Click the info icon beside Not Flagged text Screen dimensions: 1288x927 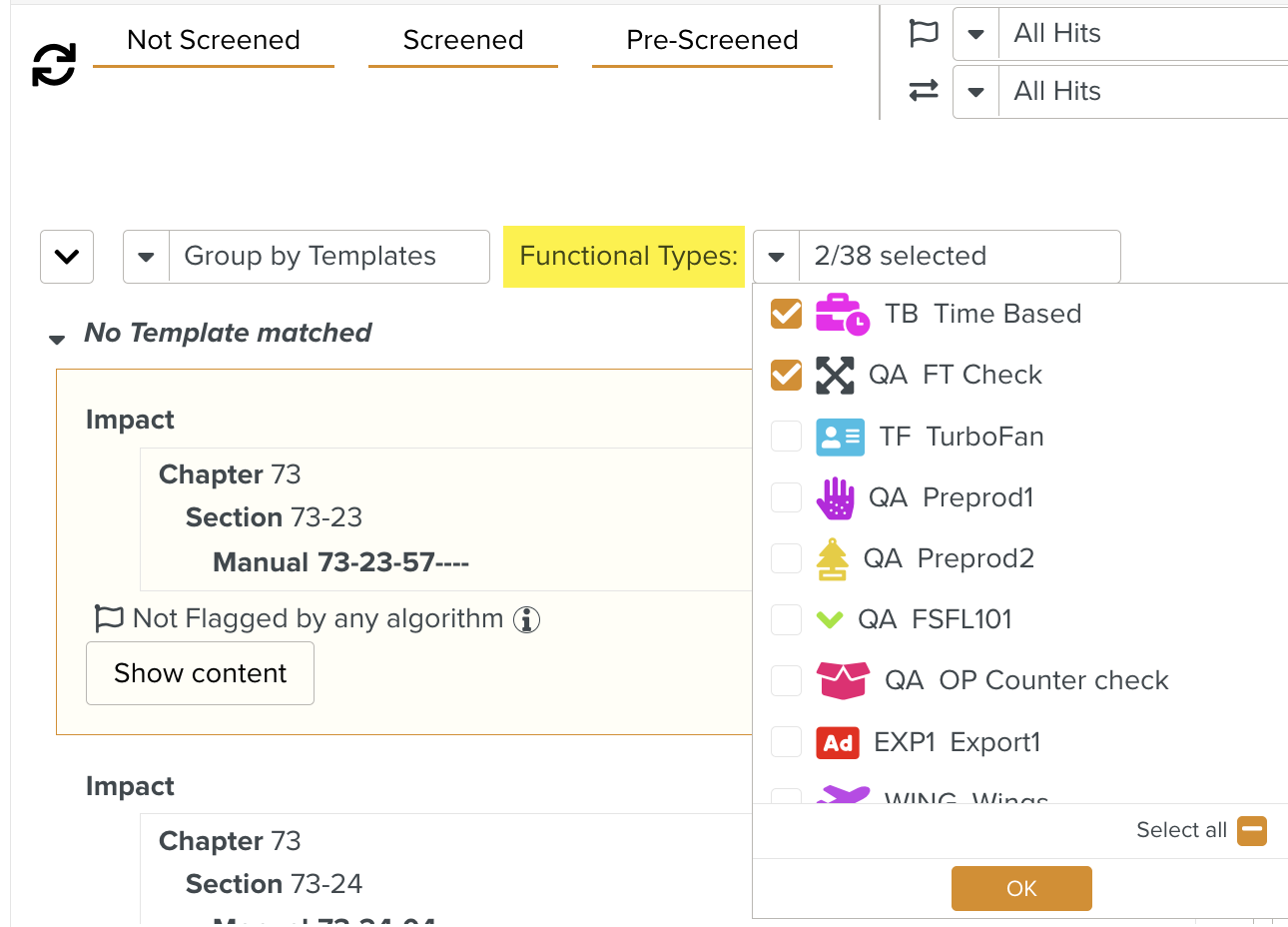[526, 619]
